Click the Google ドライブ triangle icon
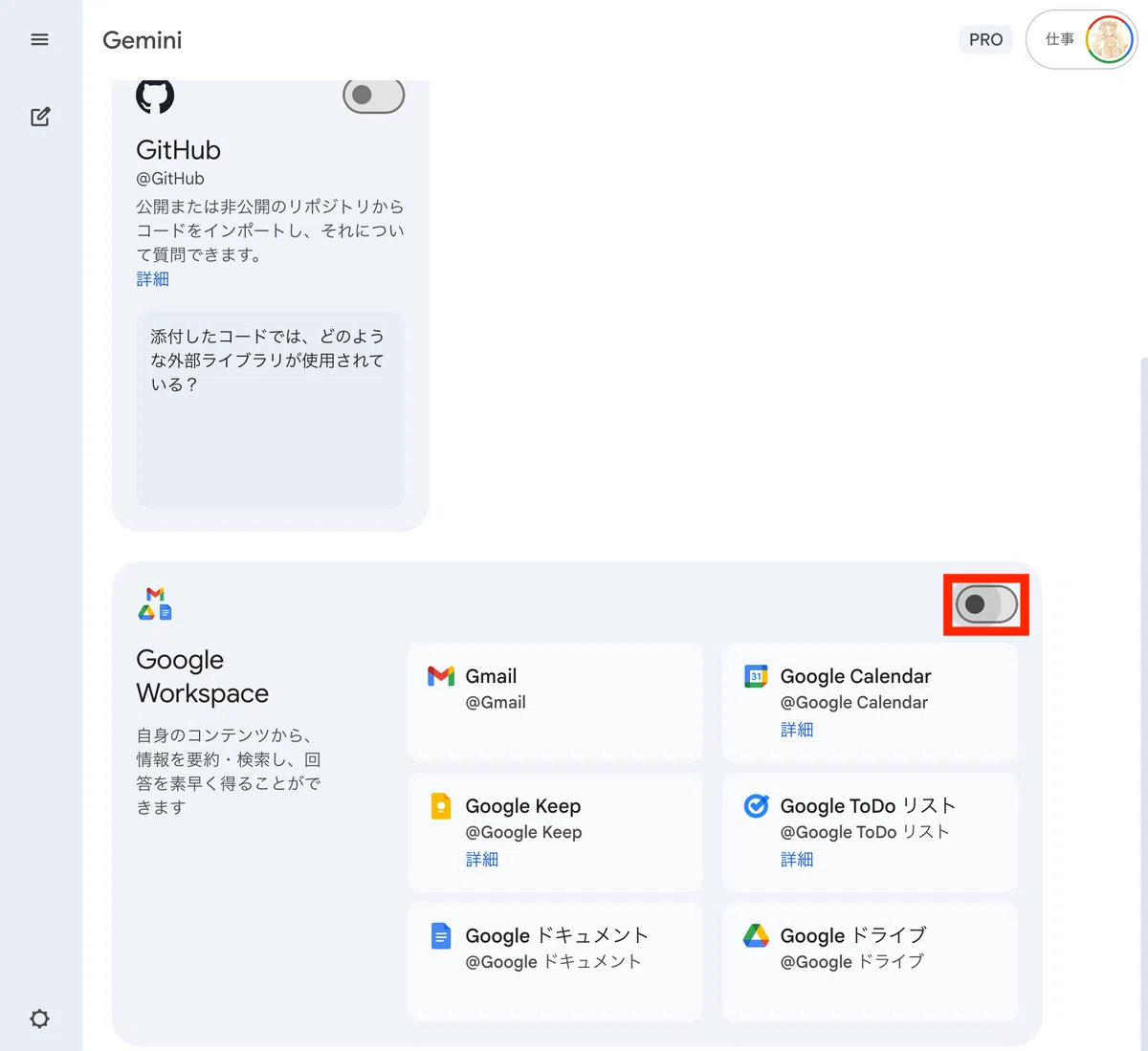Image resolution: width=1148 pixels, height=1051 pixels. pyautogui.click(x=756, y=936)
